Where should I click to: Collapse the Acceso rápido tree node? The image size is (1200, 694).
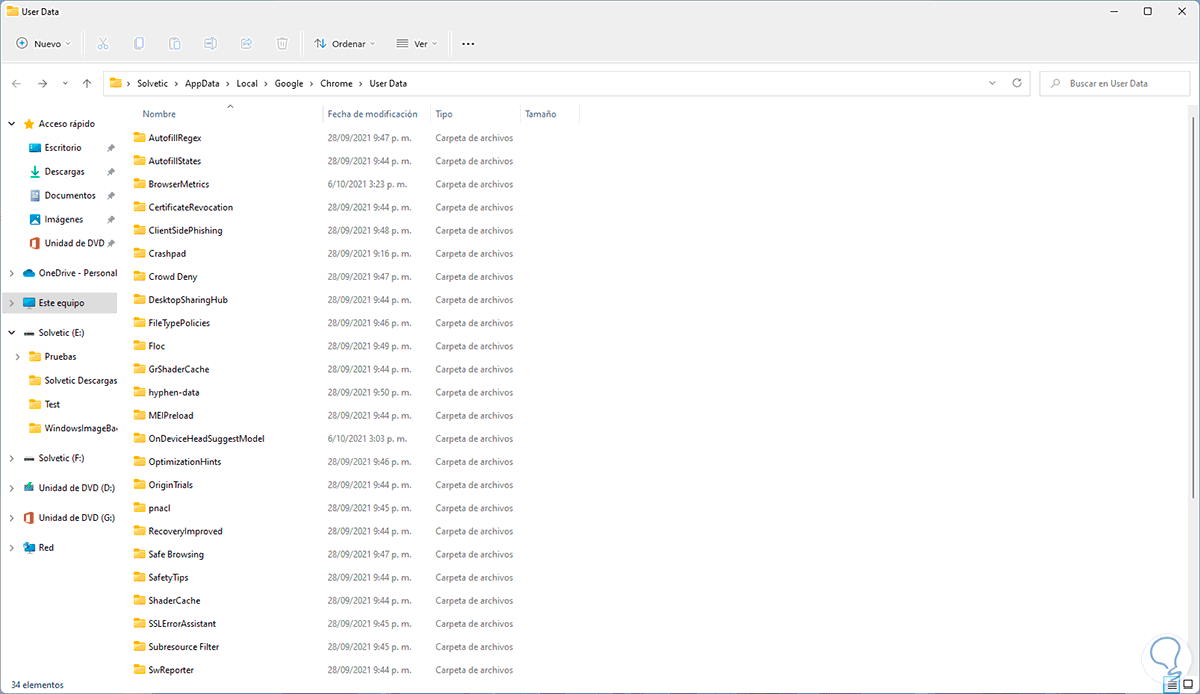pyautogui.click(x=12, y=124)
